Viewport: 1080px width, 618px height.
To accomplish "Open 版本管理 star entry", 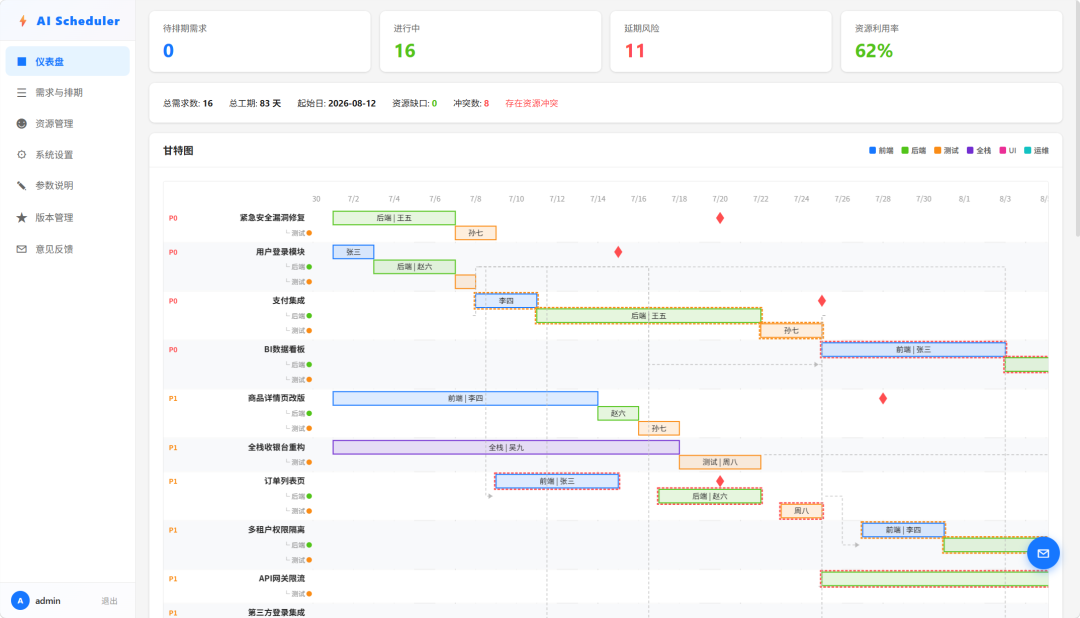I will pyautogui.click(x=68, y=217).
